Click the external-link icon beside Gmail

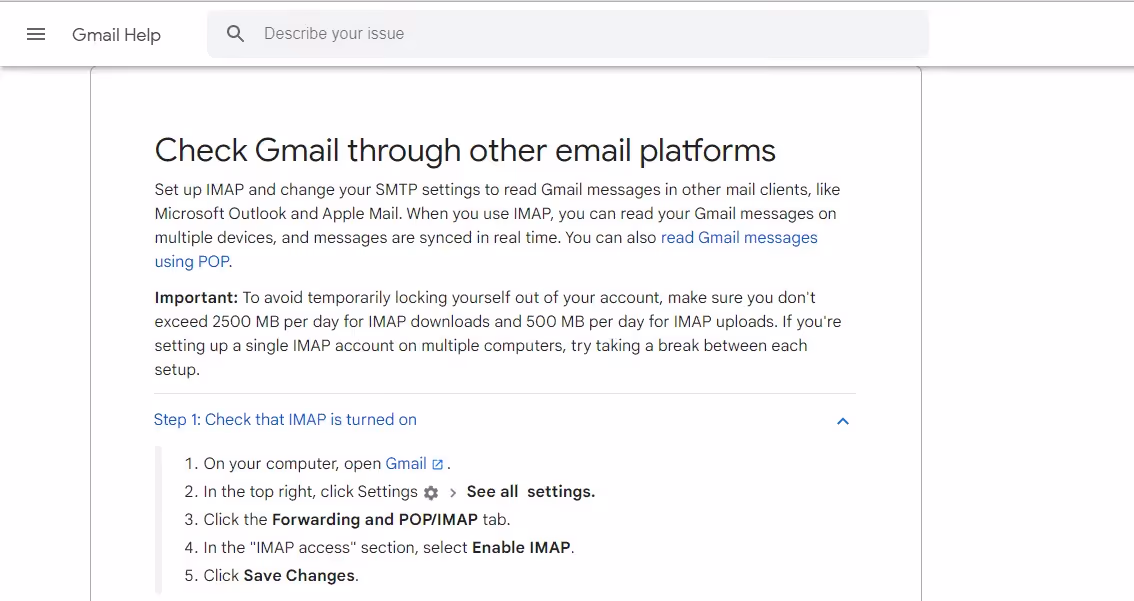438,464
